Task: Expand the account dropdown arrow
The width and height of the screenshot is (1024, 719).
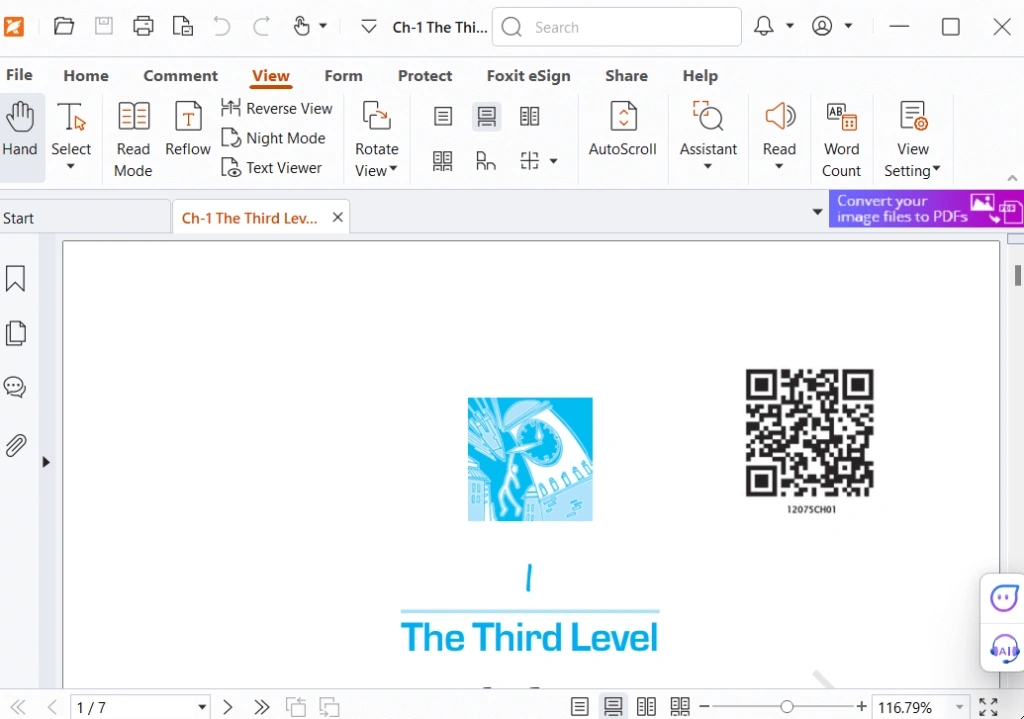Action: click(848, 26)
